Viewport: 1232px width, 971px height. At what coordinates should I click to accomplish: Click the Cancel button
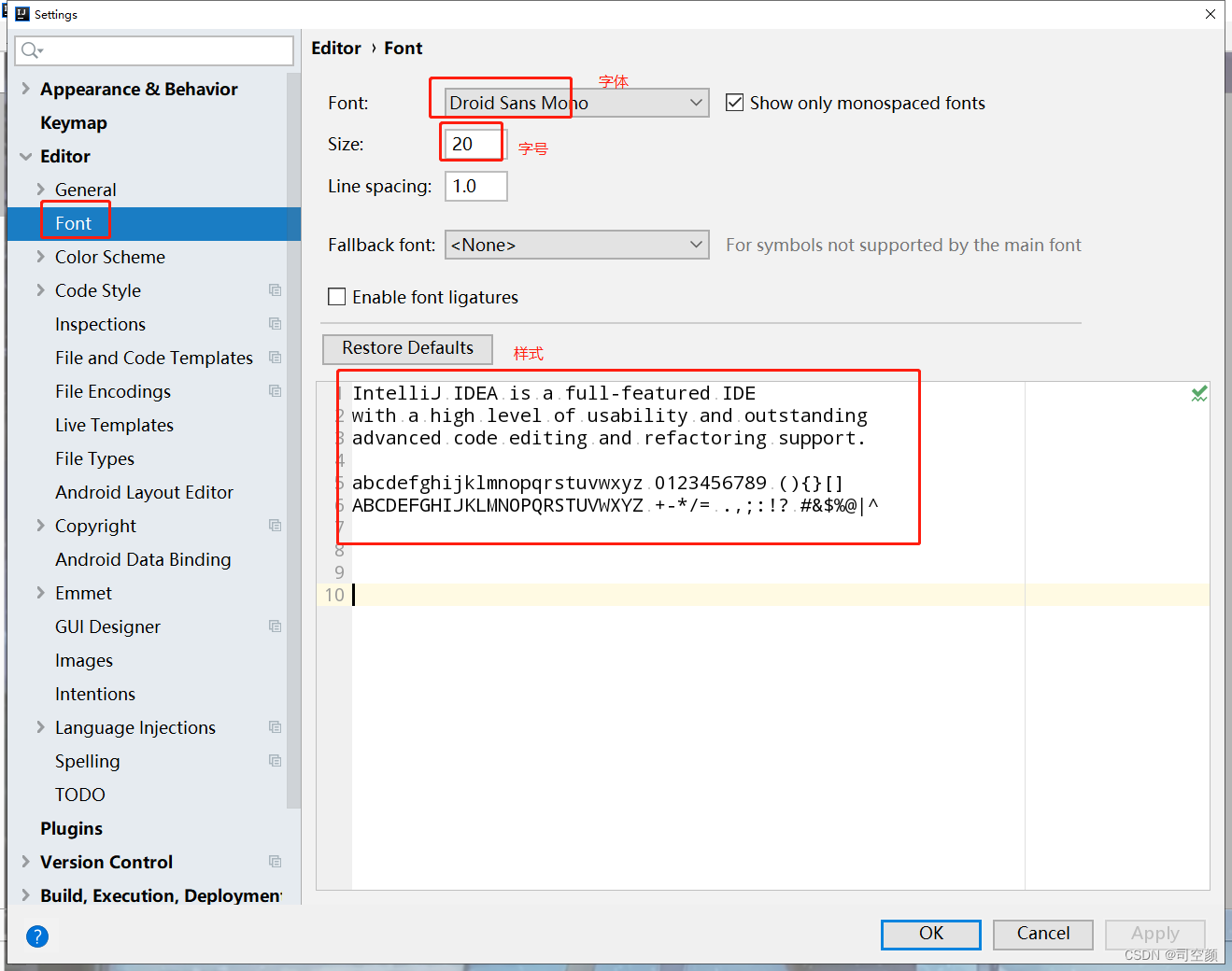tap(1043, 934)
